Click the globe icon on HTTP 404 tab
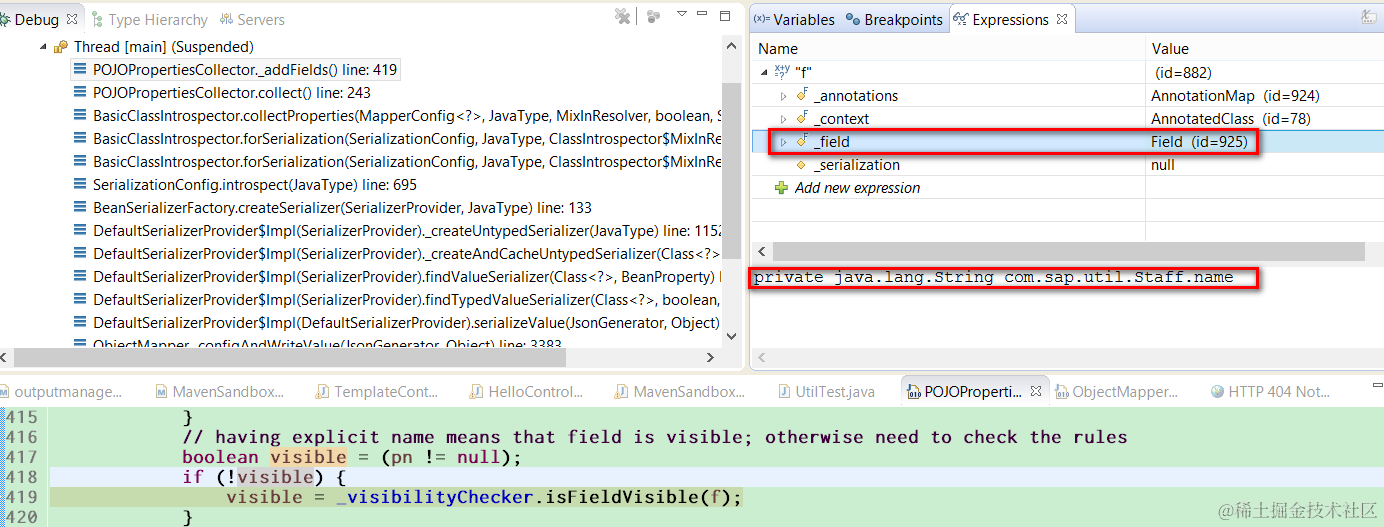Viewport: 1384px width, 527px height. click(1217, 392)
